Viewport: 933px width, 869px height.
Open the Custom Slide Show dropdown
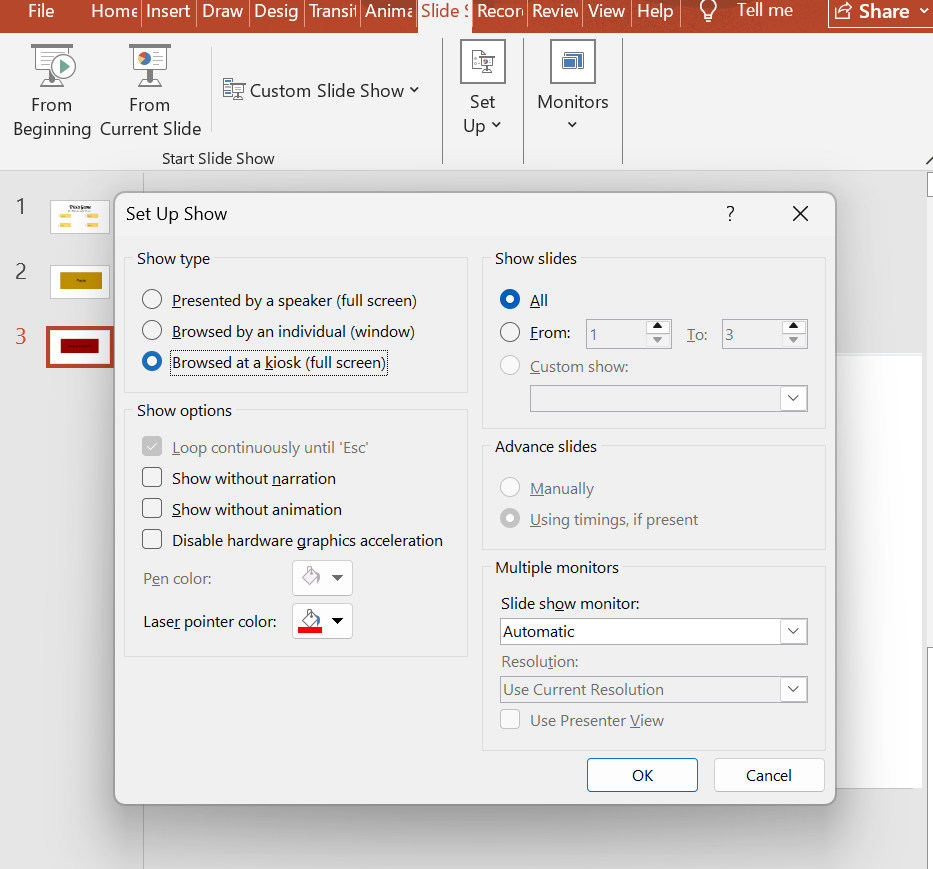[321, 91]
